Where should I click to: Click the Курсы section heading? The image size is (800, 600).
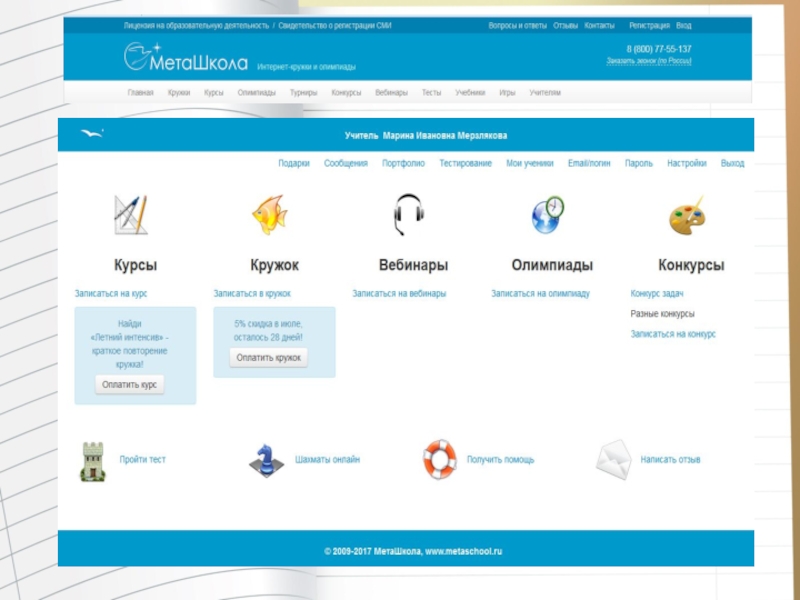tap(135, 265)
